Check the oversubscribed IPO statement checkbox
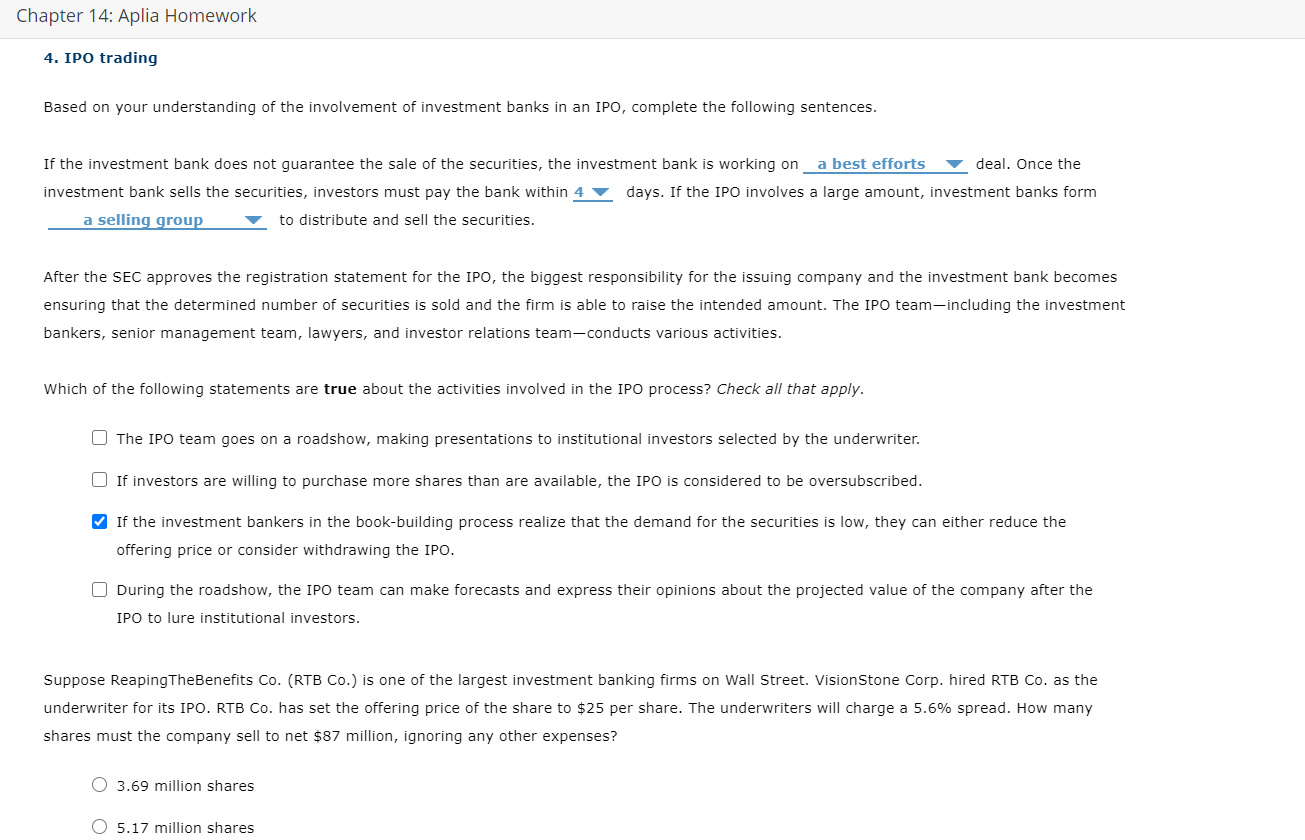 pyautogui.click(x=99, y=479)
